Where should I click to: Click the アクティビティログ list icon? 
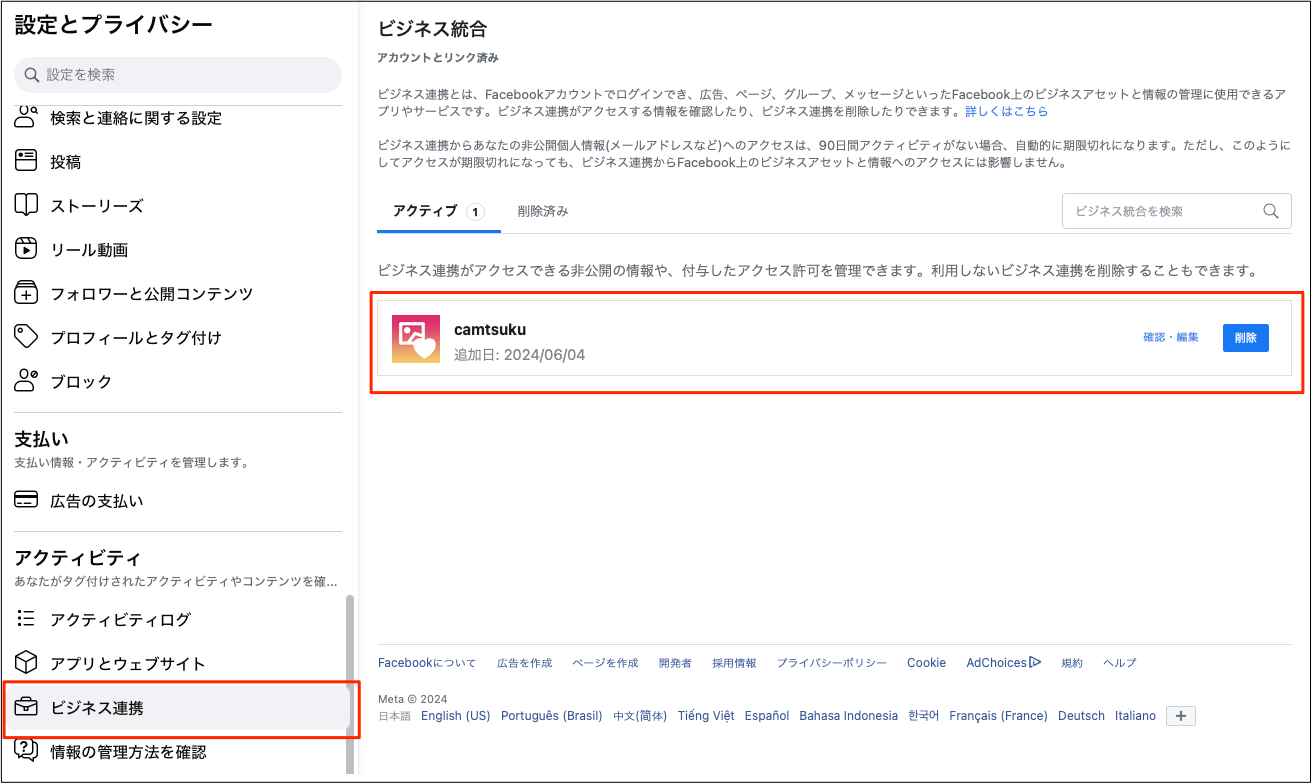point(26,619)
